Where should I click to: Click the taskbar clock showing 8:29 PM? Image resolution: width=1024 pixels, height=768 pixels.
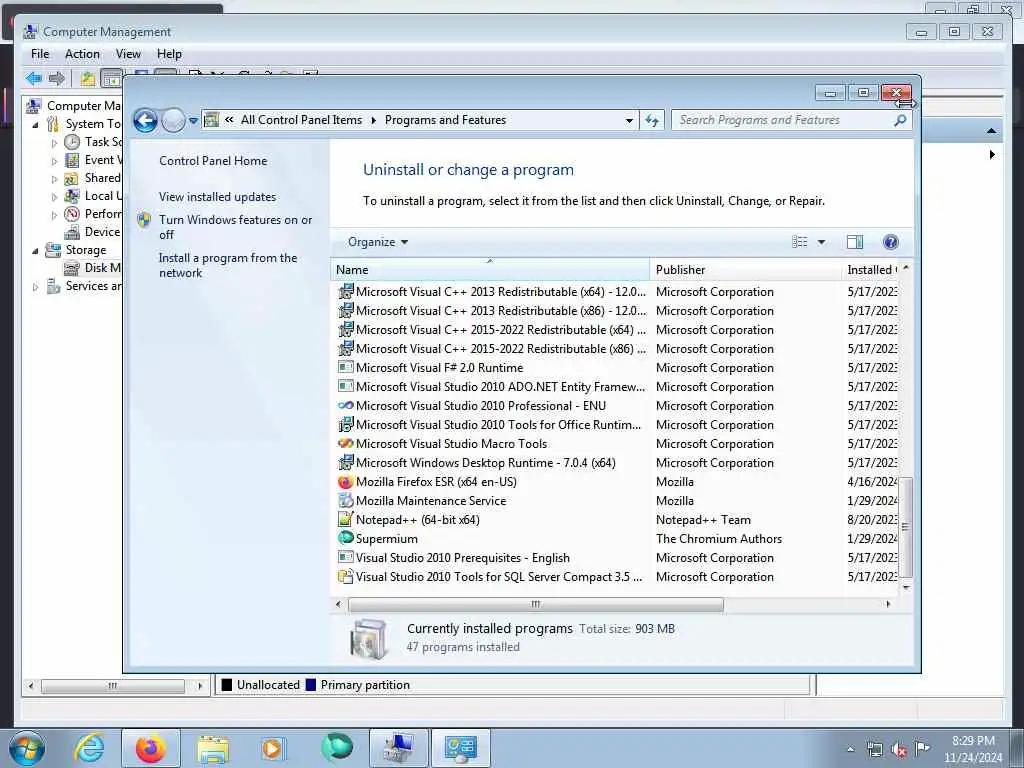click(x=973, y=749)
